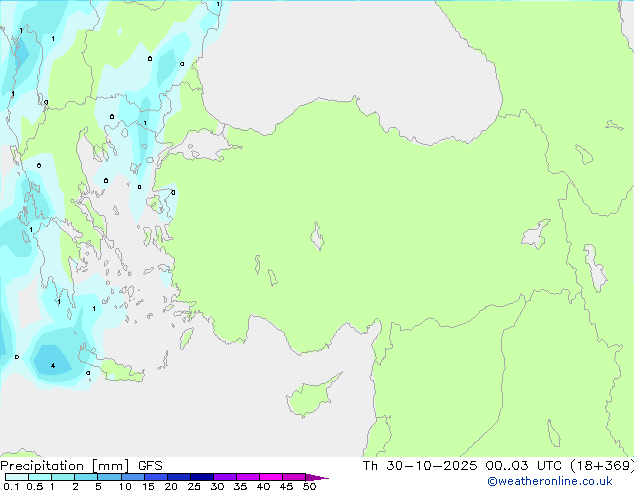The height and width of the screenshot is (490, 634).
Task: Select the 2–5 mm legend swatch
Action: coord(86,477)
